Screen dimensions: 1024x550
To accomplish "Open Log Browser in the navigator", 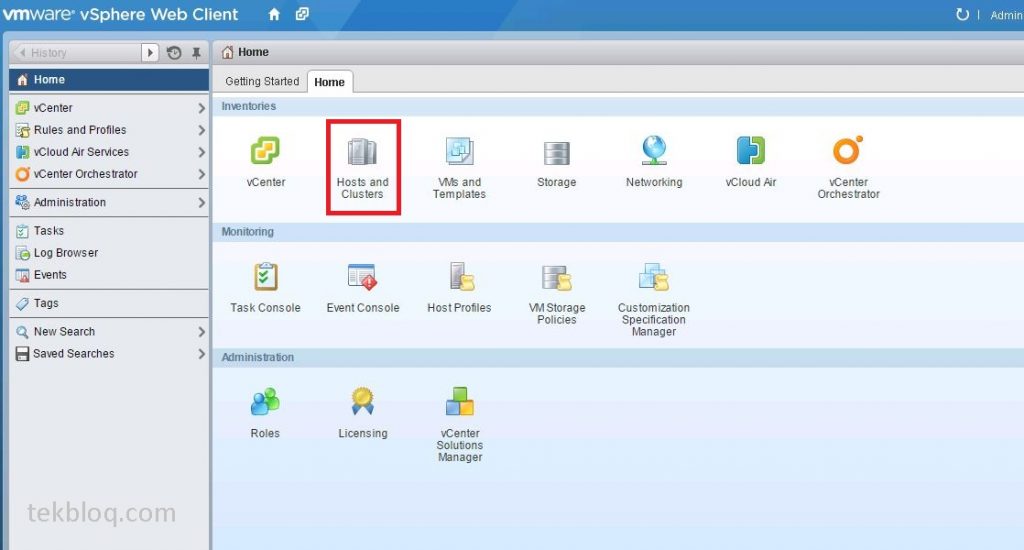I will click(109, 253).
